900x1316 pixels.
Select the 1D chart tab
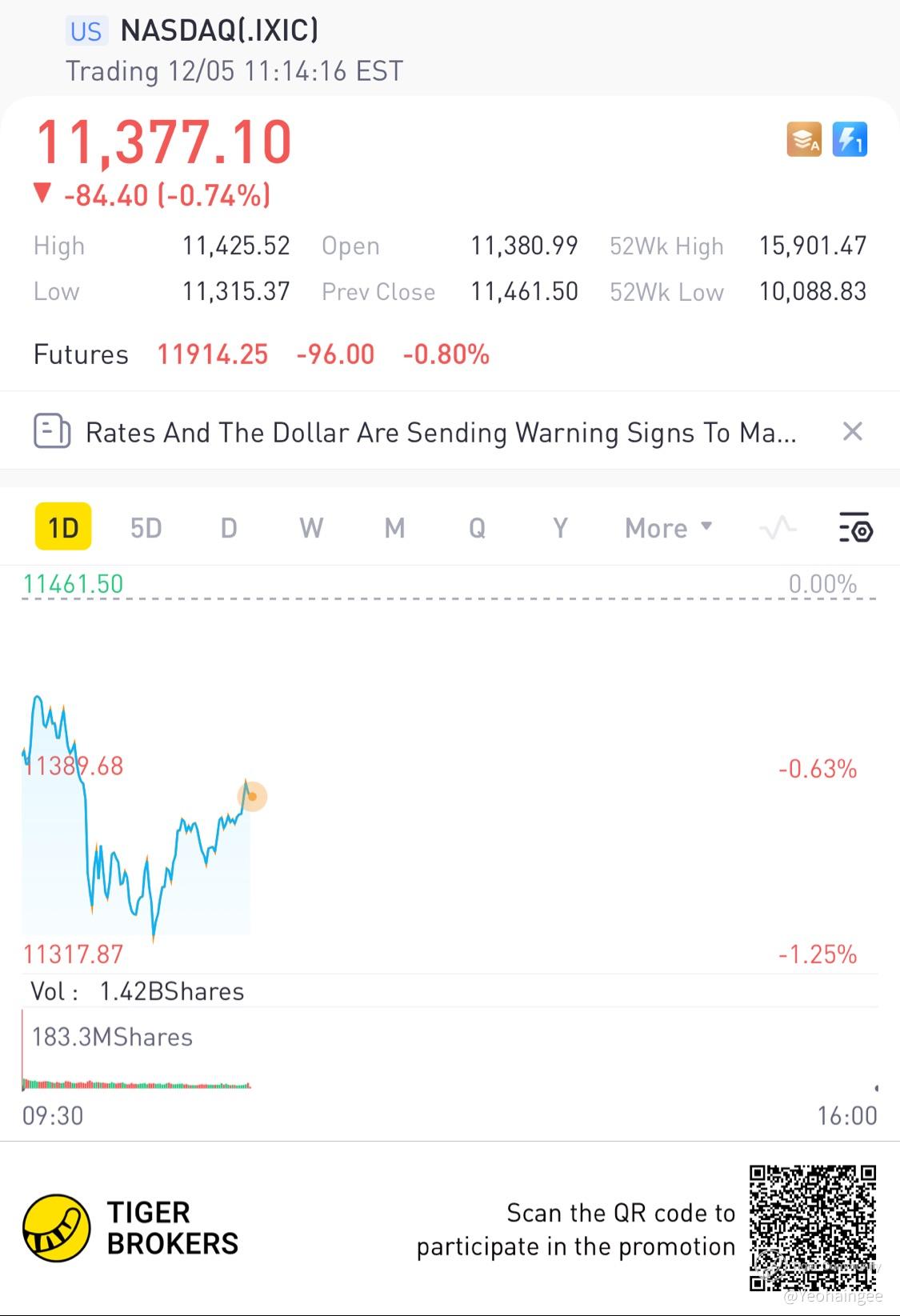(63, 528)
